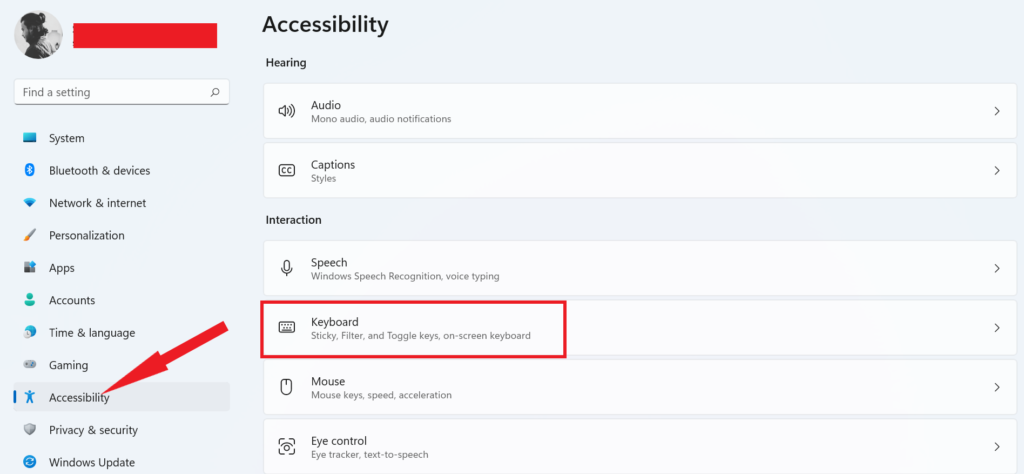Expand the Eye control row chevron

(x=997, y=447)
